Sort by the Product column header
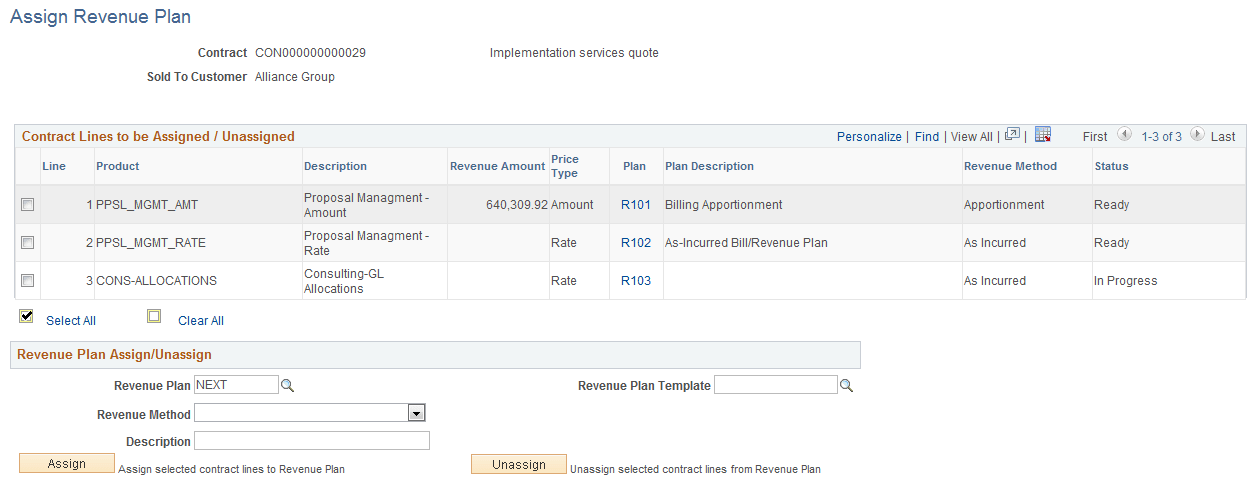The image size is (1253, 489). point(118,166)
